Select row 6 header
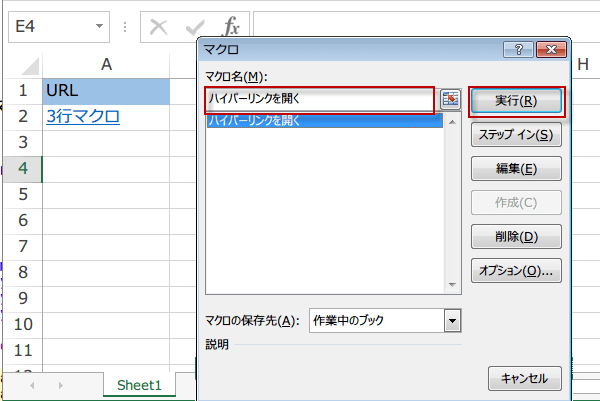The image size is (600, 401). tap(23, 221)
